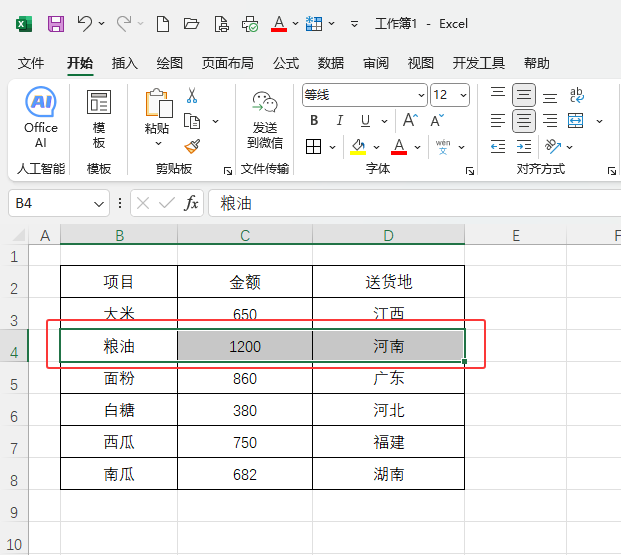621x555 pixels.
Task: Open the insert function fx dialog
Action: [191, 203]
